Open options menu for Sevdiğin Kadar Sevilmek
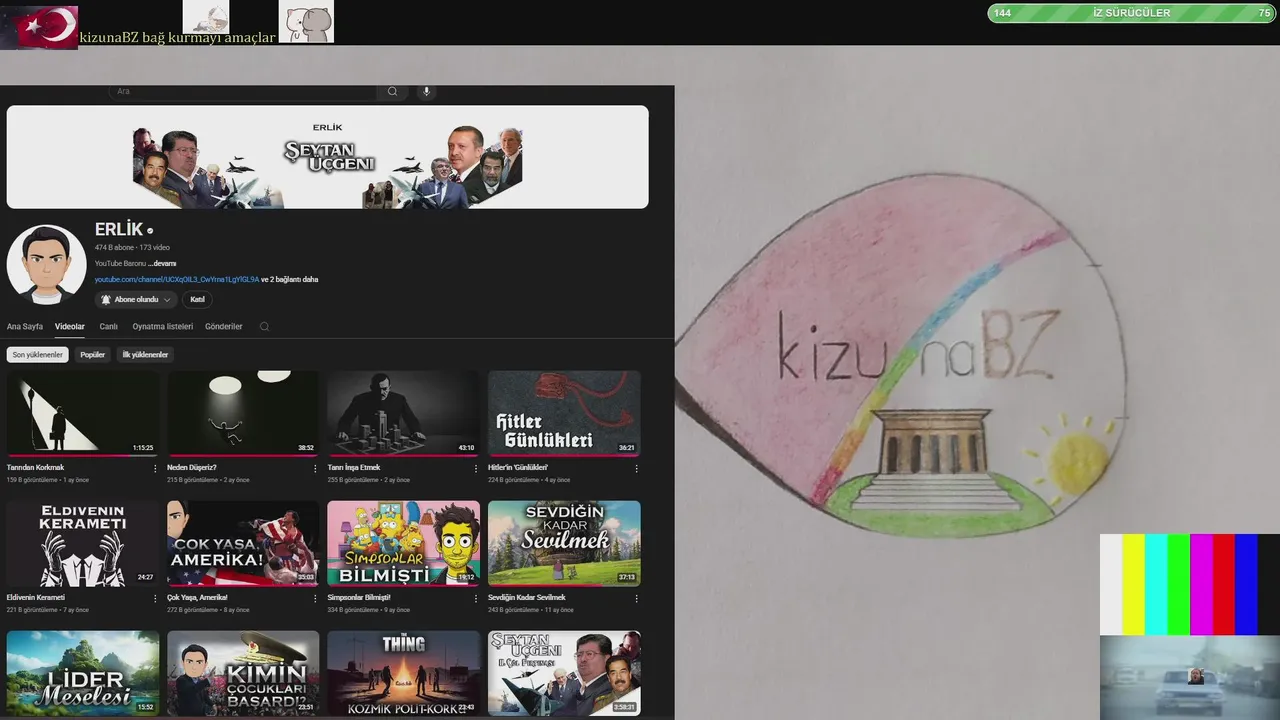This screenshot has width=1280, height=720. tap(636, 598)
